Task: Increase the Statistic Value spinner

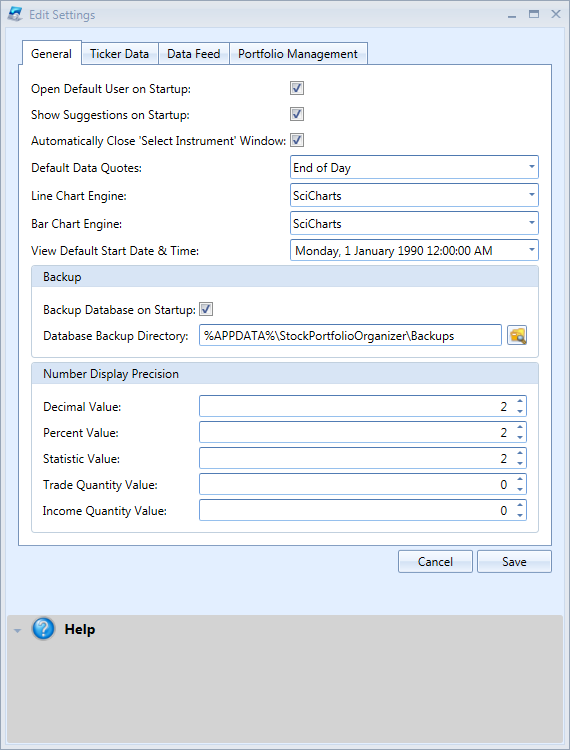Action: coord(519,453)
